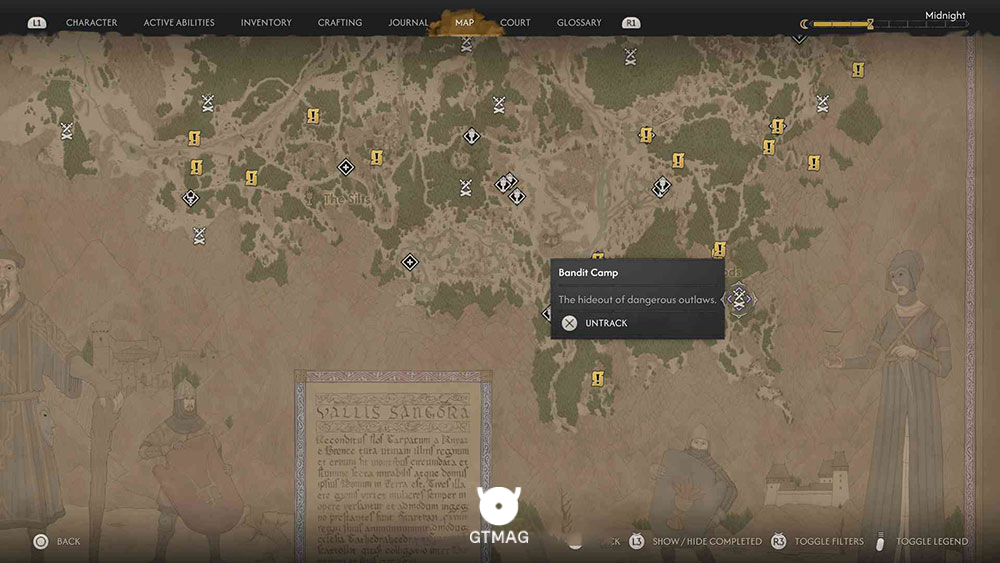Select the westernmost diamond landmark marker

[190, 198]
